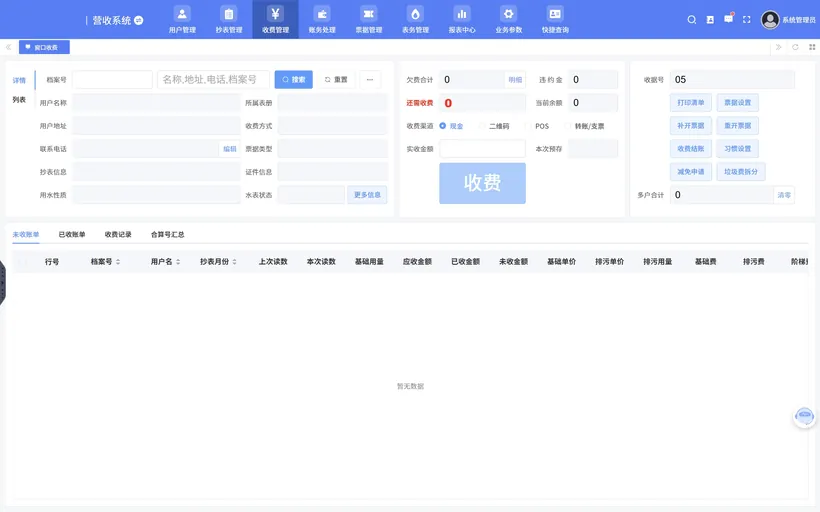The height and width of the screenshot is (512, 820).
Task: Click the 重置 reset button
Action: 336,79
